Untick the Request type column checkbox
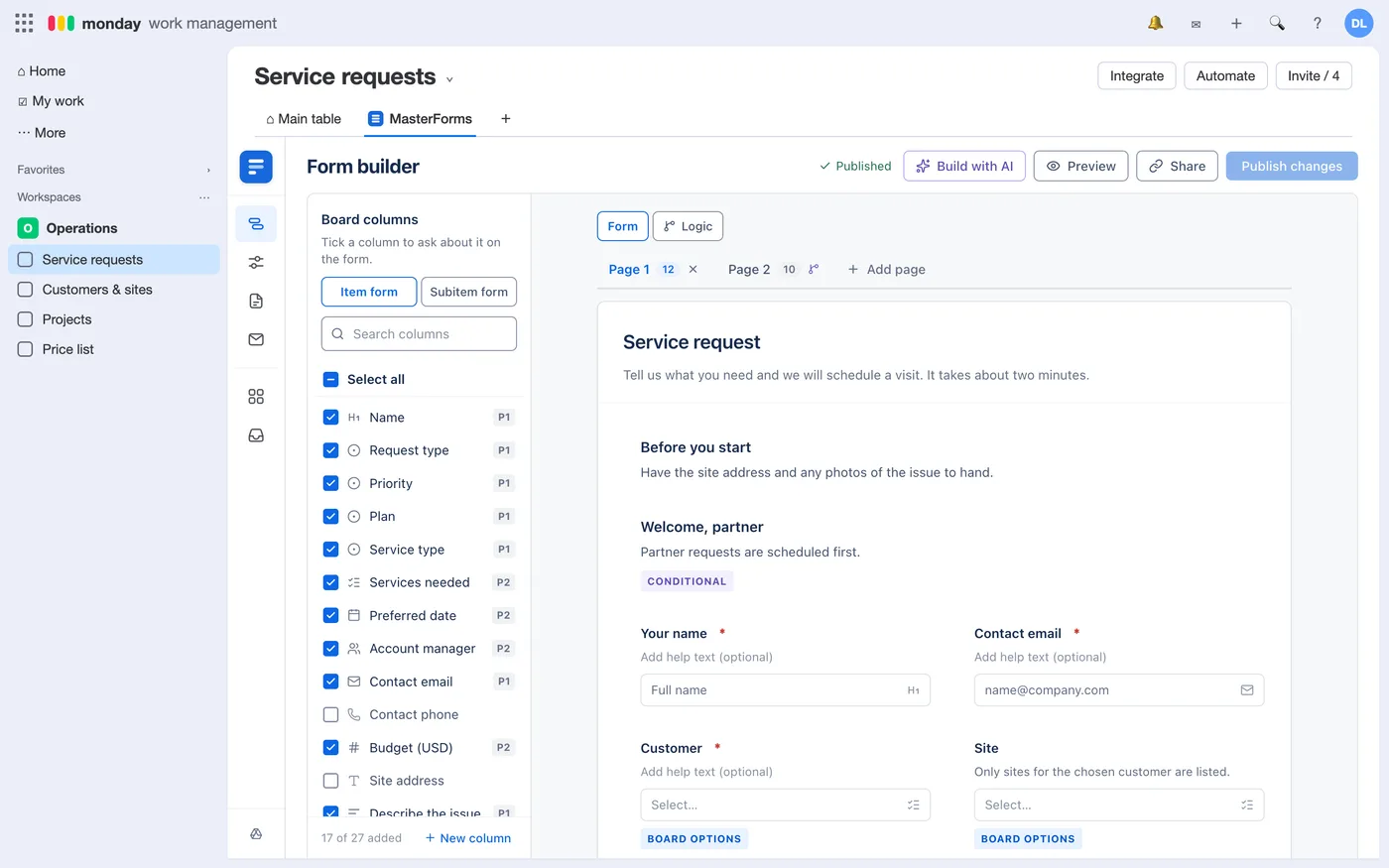 (x=331, y=450)
